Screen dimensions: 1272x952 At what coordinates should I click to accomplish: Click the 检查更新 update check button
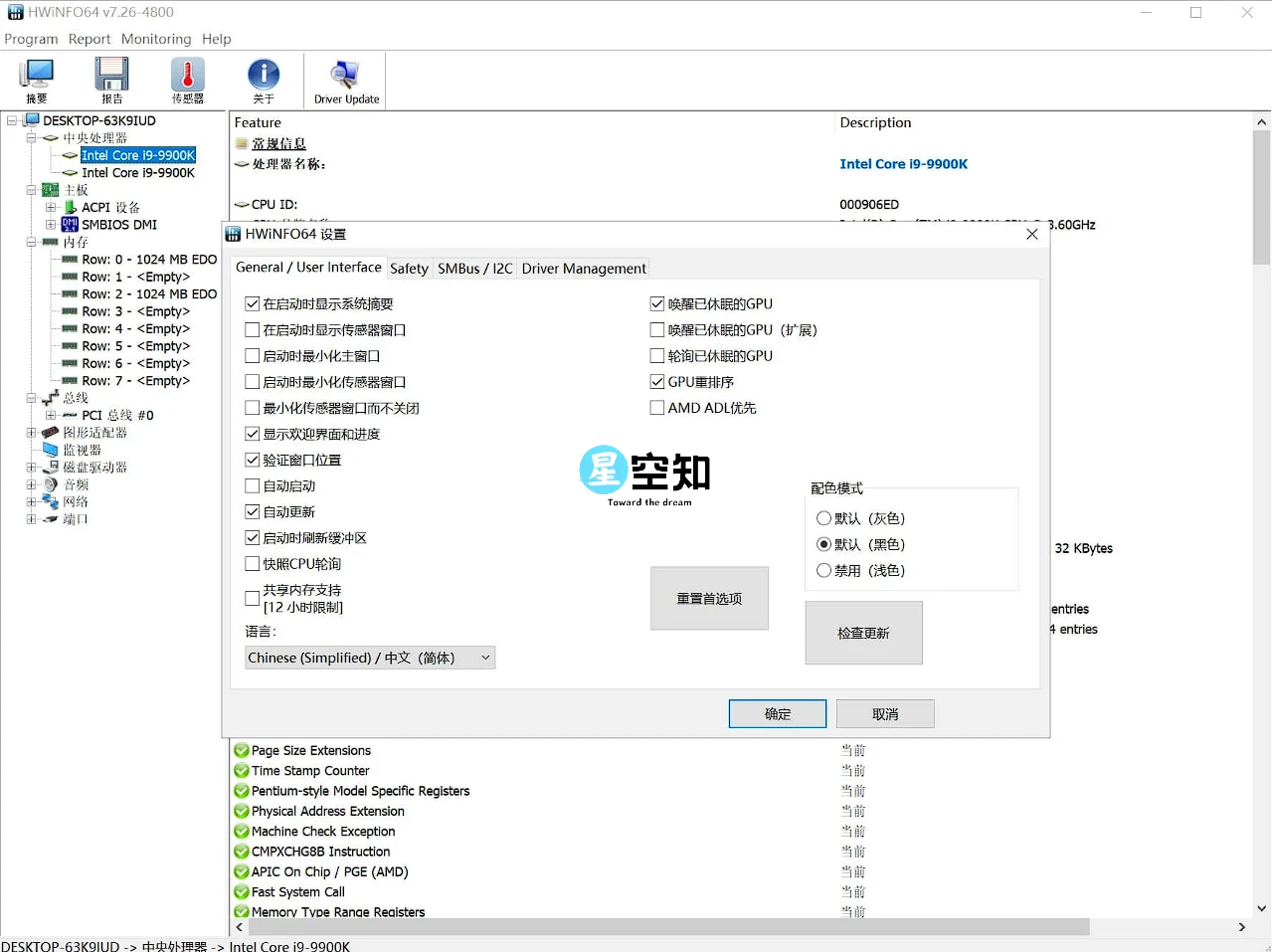coord(862,633)
